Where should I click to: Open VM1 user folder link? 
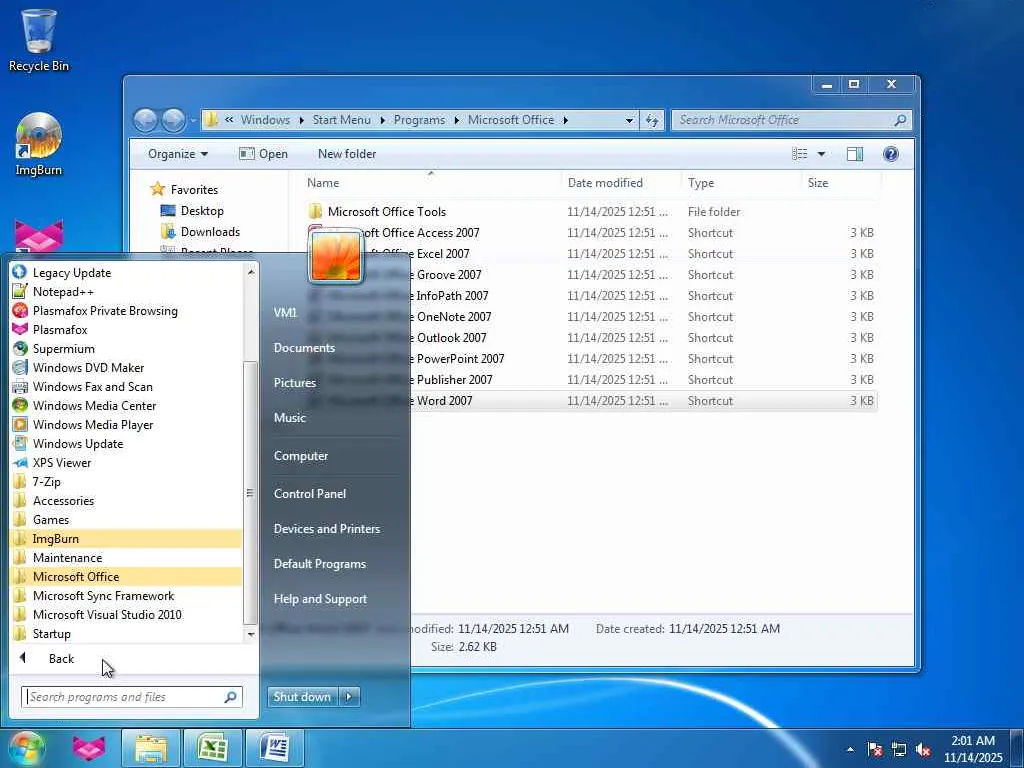coord(285,312)
